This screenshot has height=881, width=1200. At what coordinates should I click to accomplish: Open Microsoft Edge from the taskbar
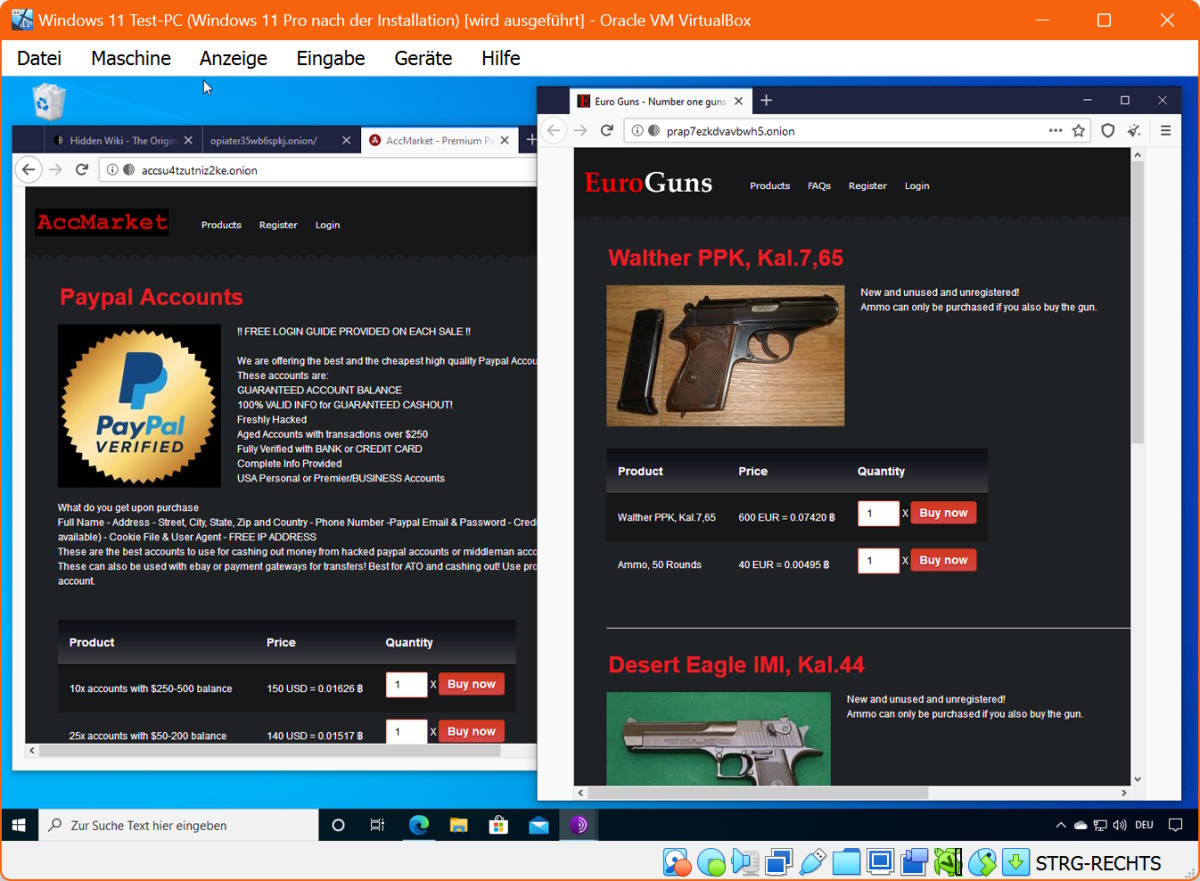[418, 825]
